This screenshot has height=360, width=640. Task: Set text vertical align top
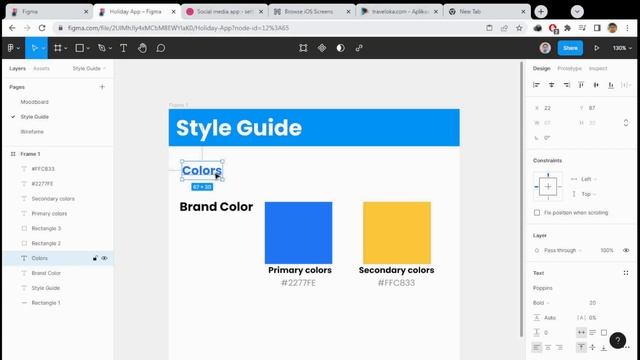(581, 347)
